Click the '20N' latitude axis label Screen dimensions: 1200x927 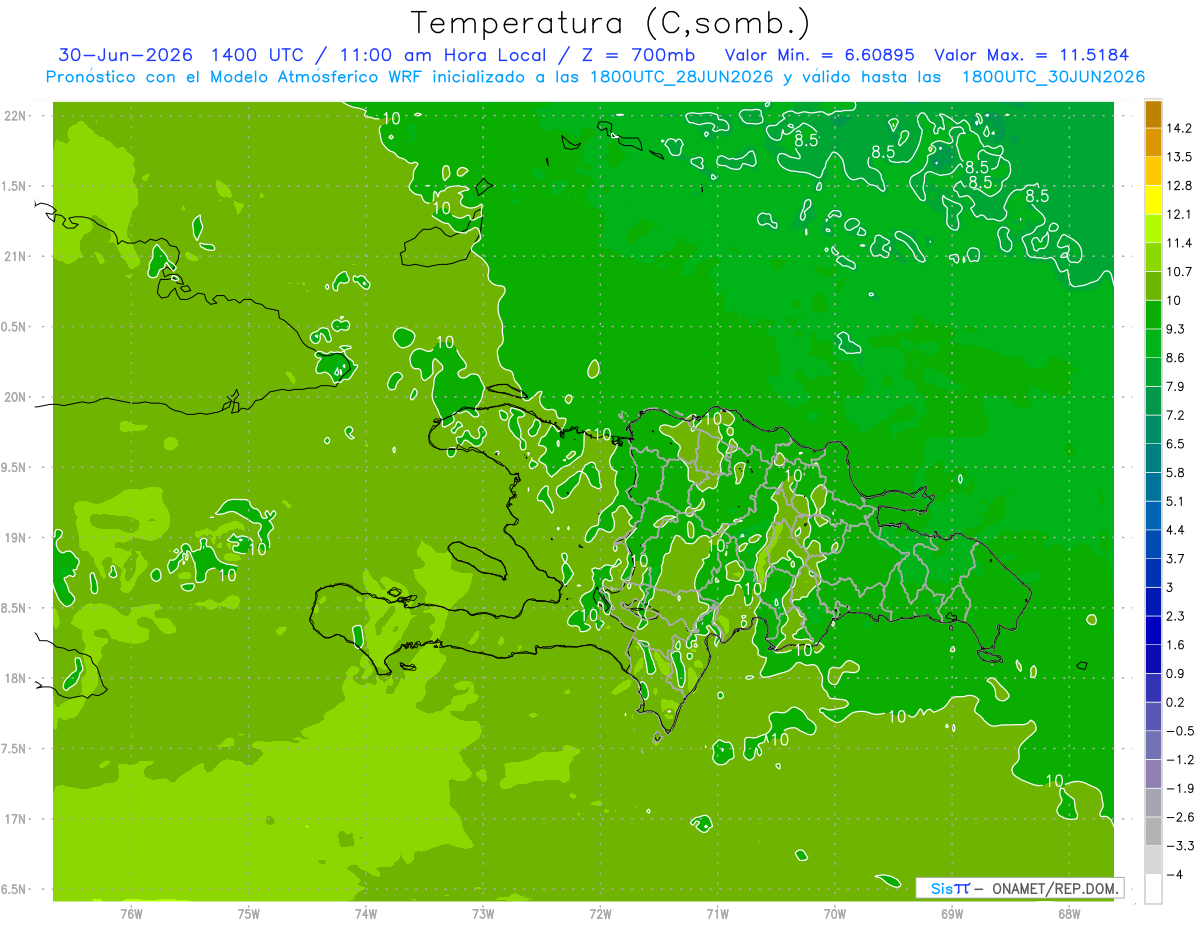coord(16,397)
